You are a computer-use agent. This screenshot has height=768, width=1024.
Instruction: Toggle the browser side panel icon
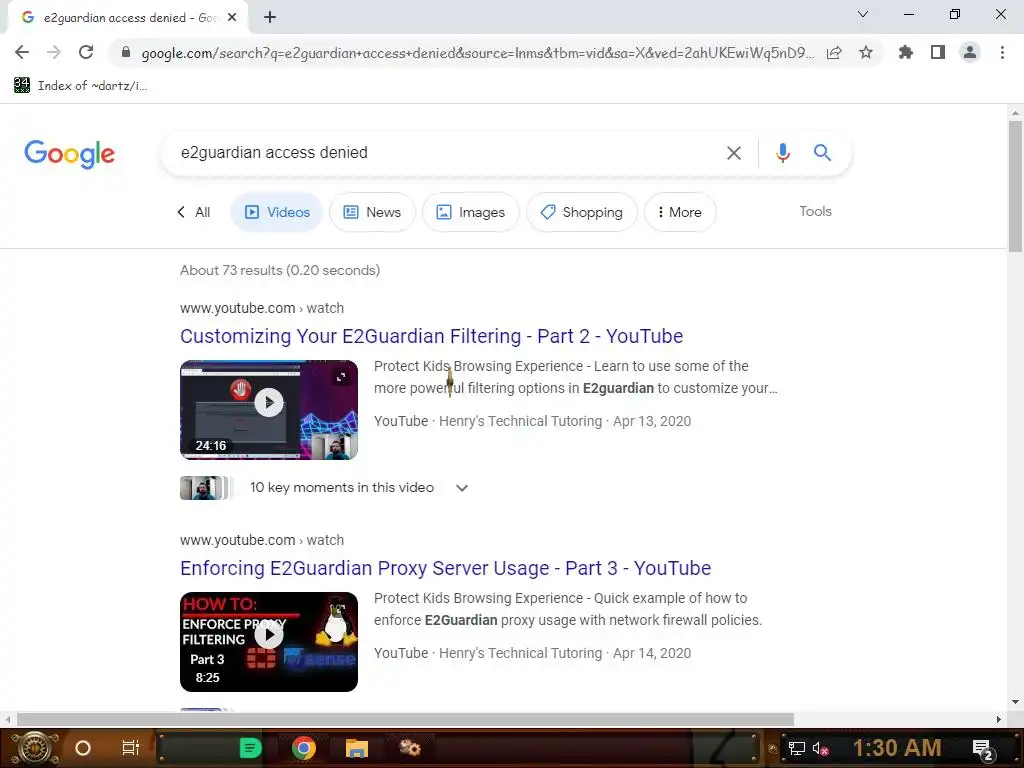click(938, 52)
